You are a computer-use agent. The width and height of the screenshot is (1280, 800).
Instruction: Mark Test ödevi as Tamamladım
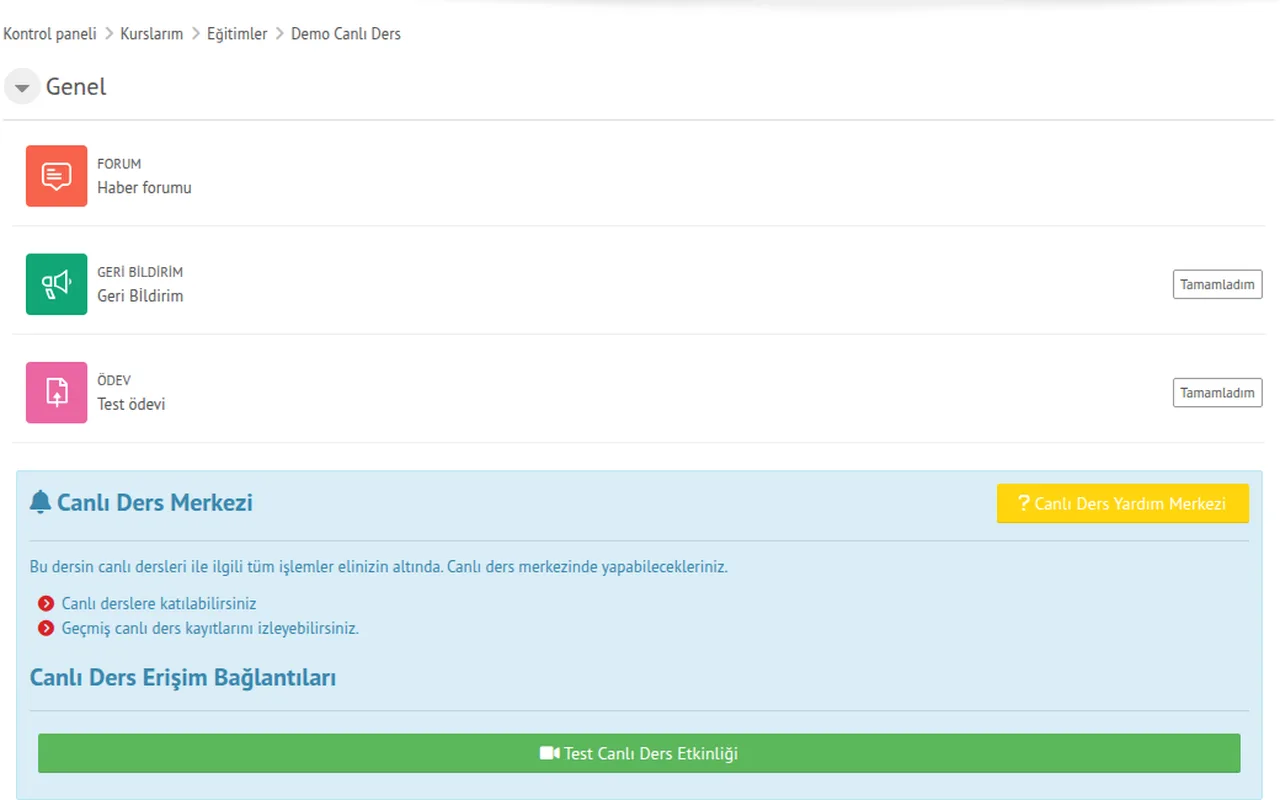1217,392
